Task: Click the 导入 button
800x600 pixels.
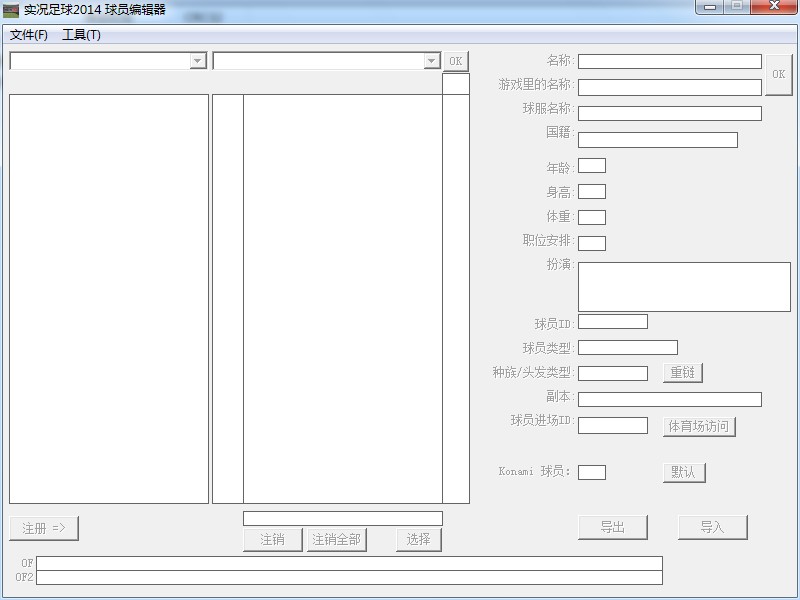Action: coord(713,528)
